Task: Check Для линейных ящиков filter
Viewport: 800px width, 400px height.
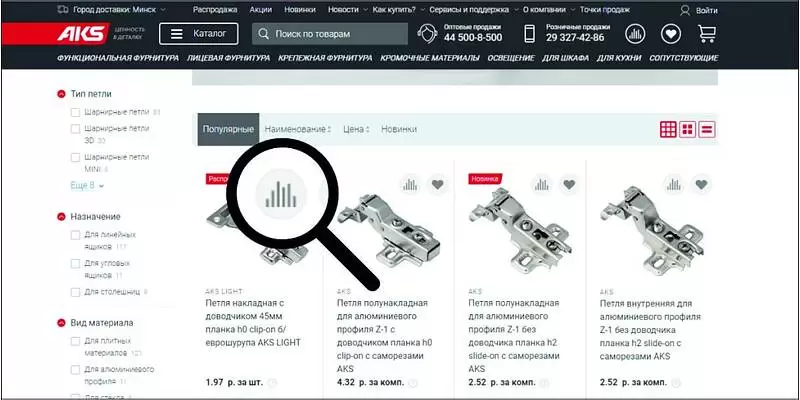Action: coord(75,235)
